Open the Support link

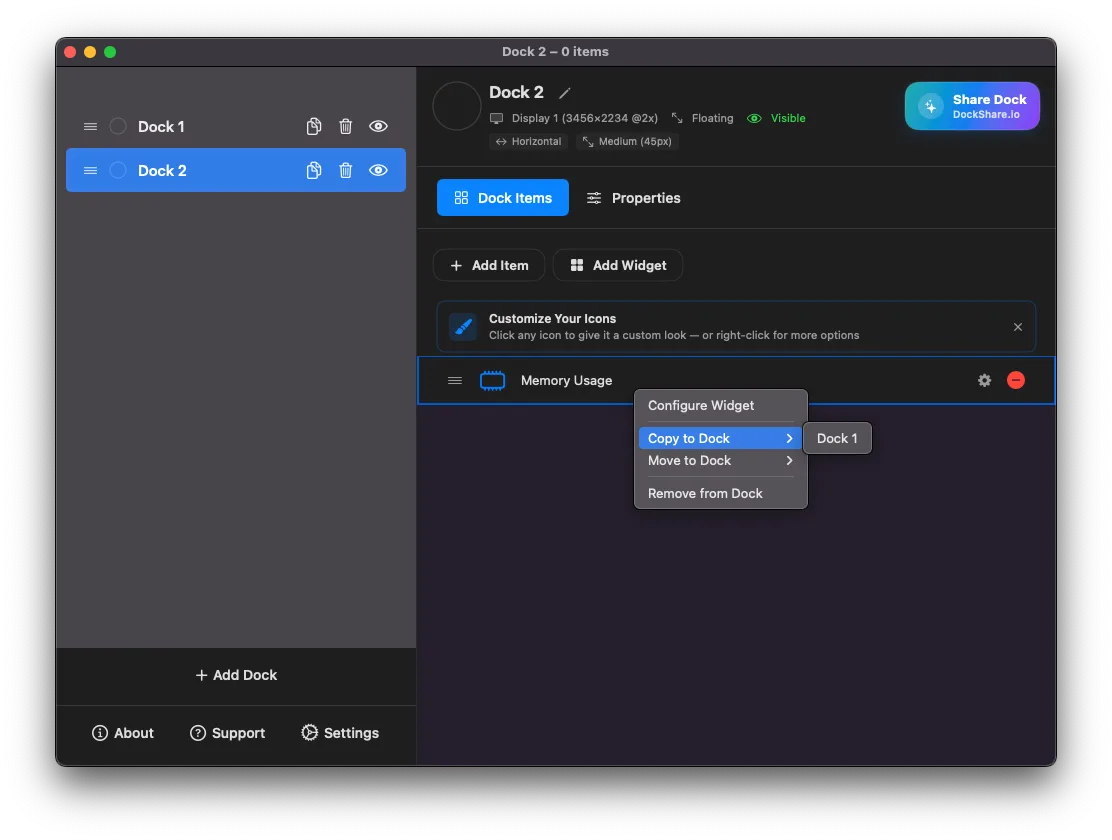[x=228, y=734]
